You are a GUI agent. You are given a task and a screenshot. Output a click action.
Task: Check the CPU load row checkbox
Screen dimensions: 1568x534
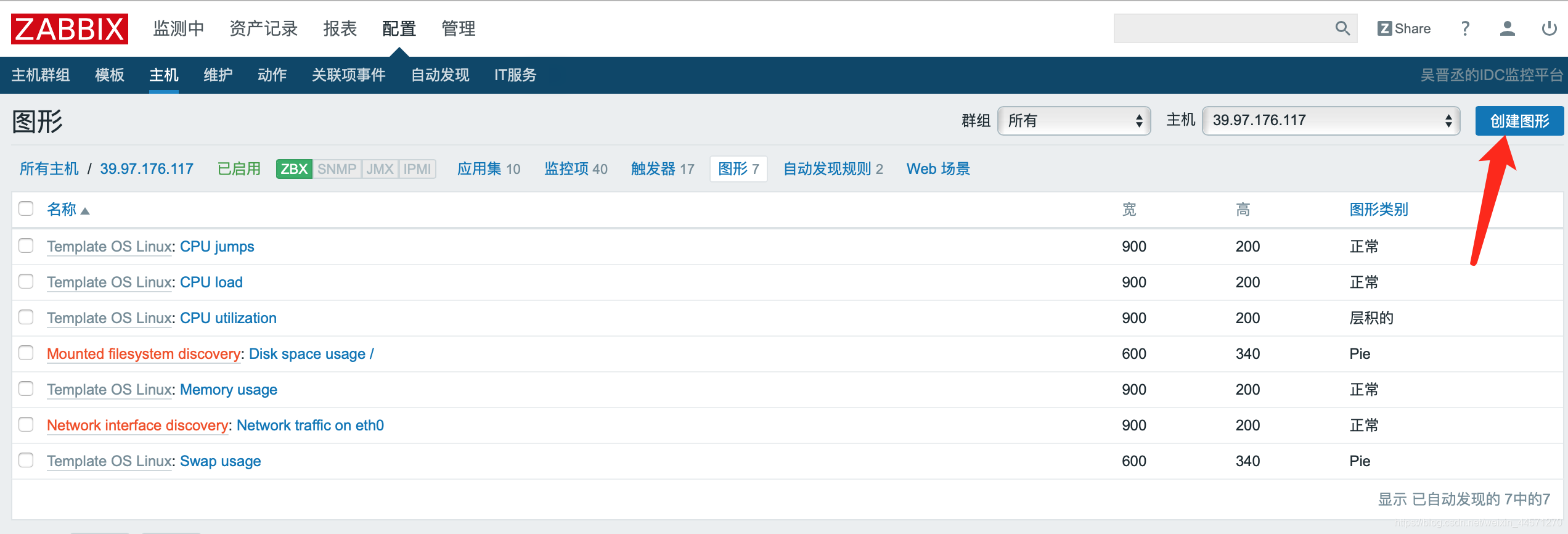click(26, 281)
